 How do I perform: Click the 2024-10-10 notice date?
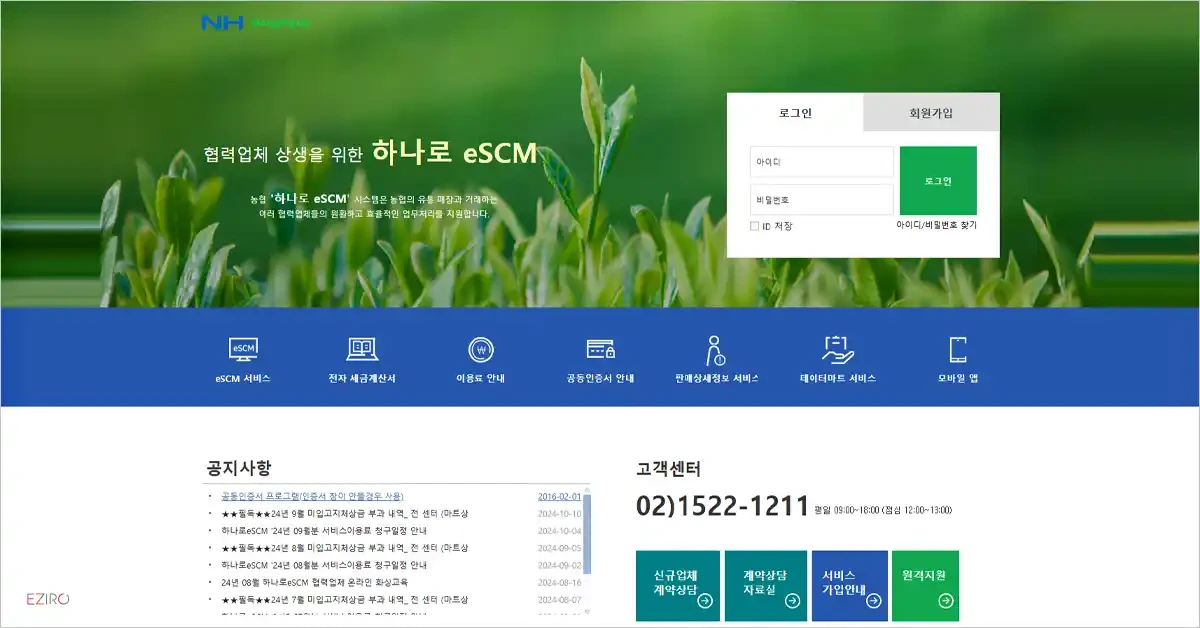[559, 513]
